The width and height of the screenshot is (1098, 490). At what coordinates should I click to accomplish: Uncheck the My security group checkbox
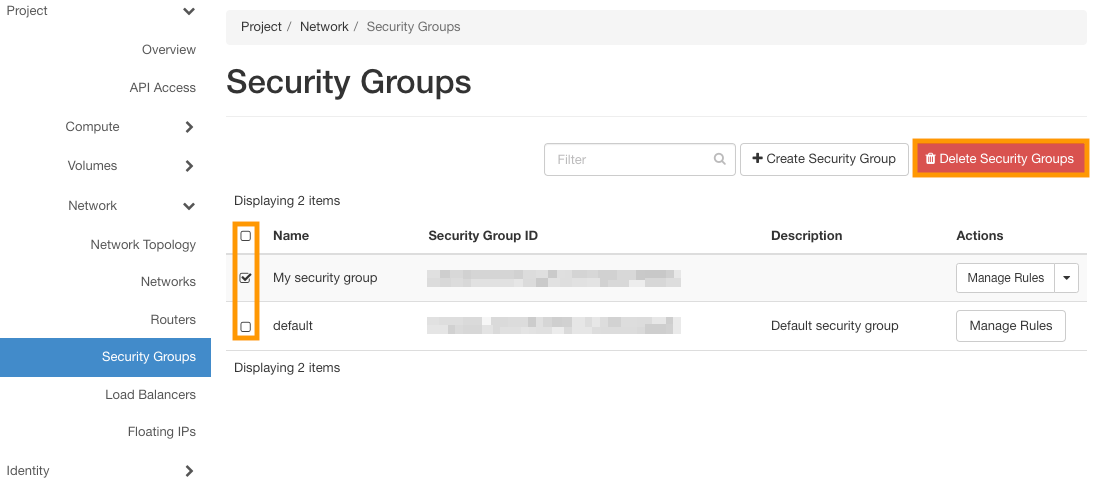(246, 278)
